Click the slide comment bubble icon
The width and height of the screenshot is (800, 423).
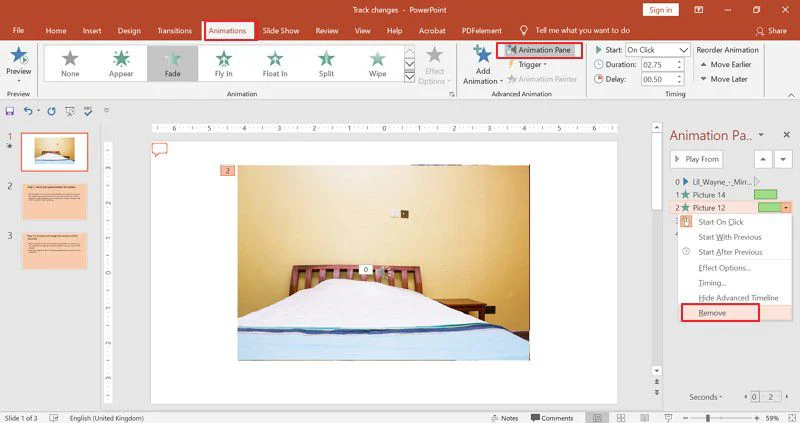[160, 149]
